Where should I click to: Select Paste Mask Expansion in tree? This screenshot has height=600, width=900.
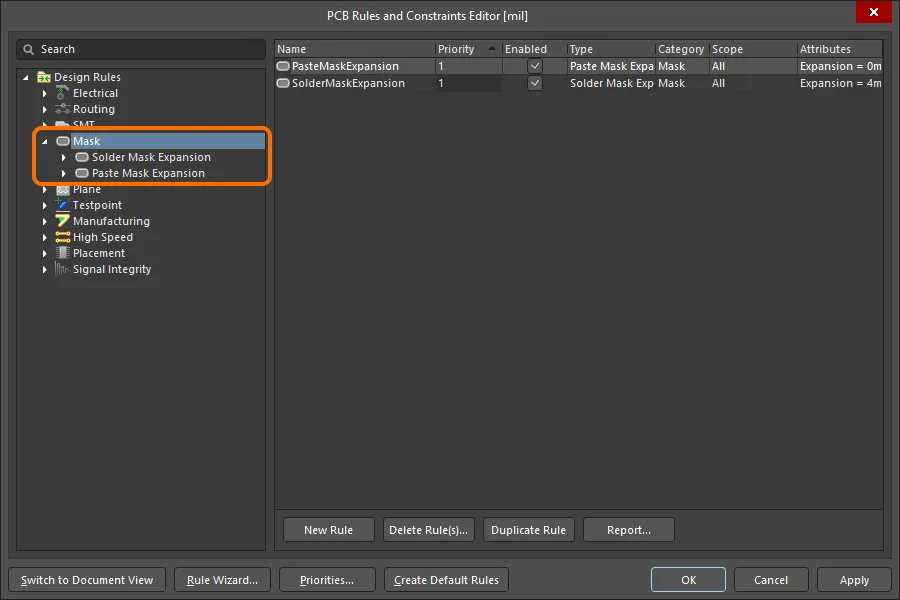click(148, 173)
